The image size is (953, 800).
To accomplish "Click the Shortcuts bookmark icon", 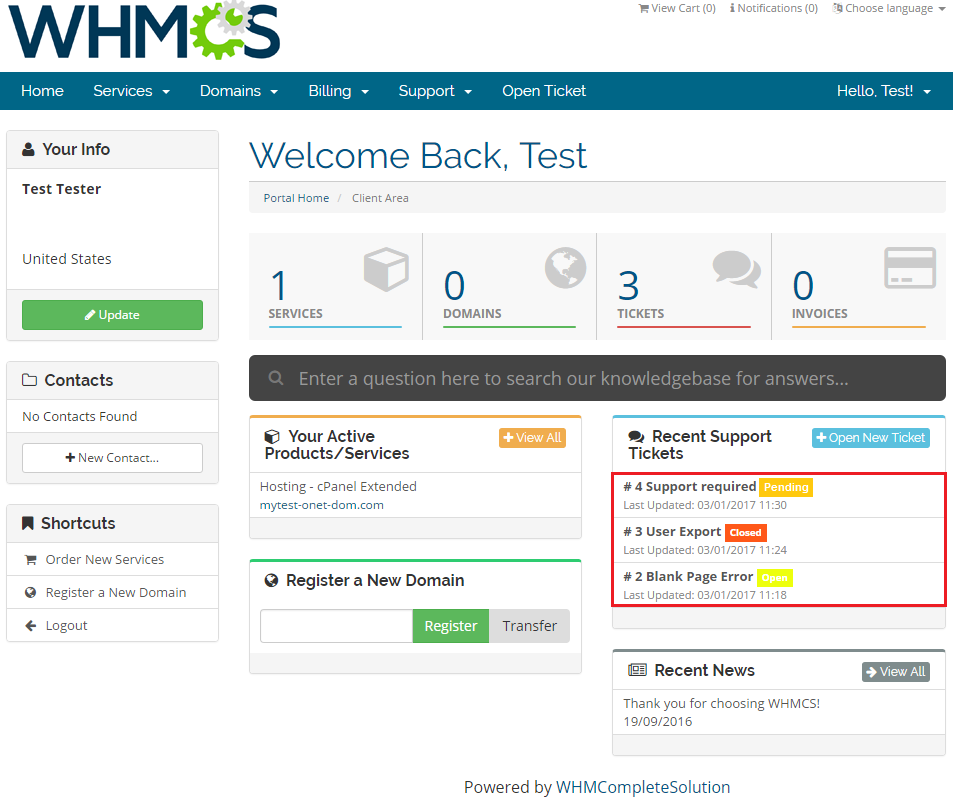I will [27, 523].
